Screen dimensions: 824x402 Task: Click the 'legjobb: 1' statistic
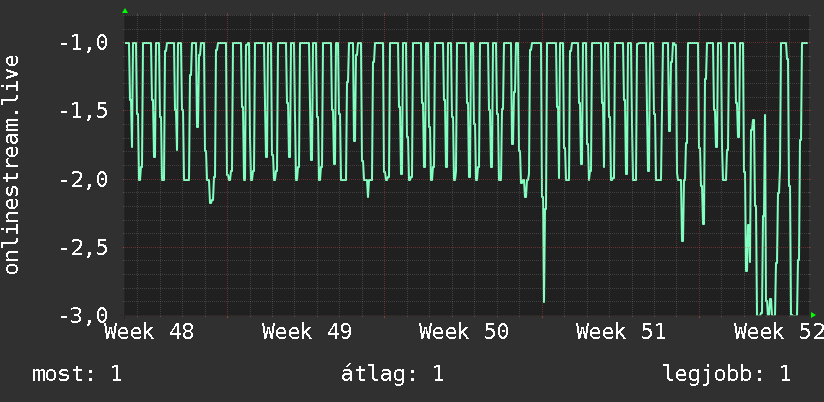click(727, 374)
